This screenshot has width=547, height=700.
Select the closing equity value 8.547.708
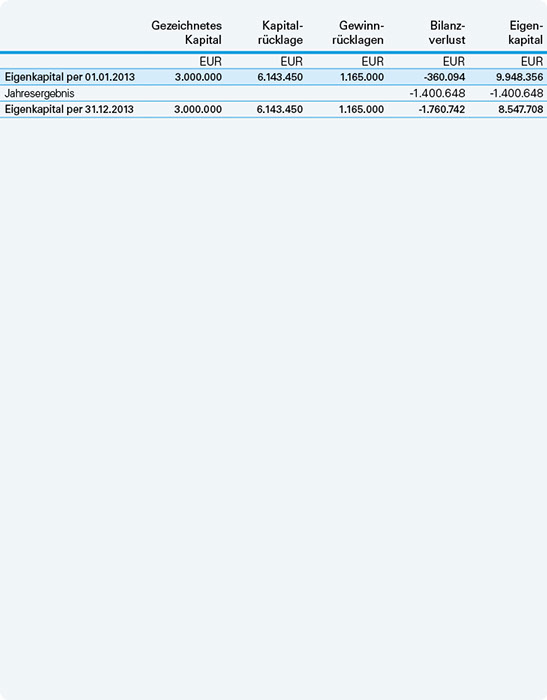(x=521, y=109)
